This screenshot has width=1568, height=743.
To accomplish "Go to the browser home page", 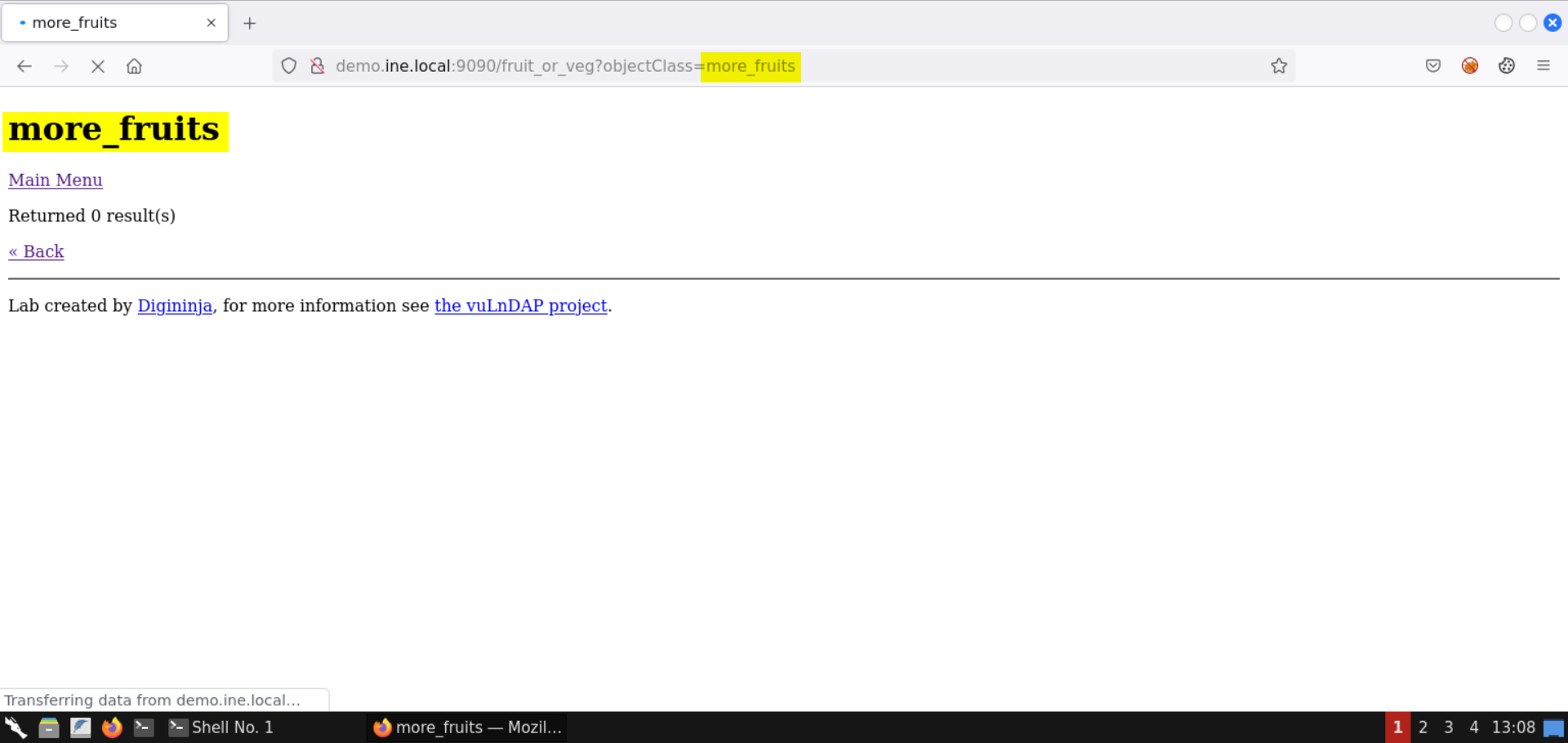I will pos(135,66).
